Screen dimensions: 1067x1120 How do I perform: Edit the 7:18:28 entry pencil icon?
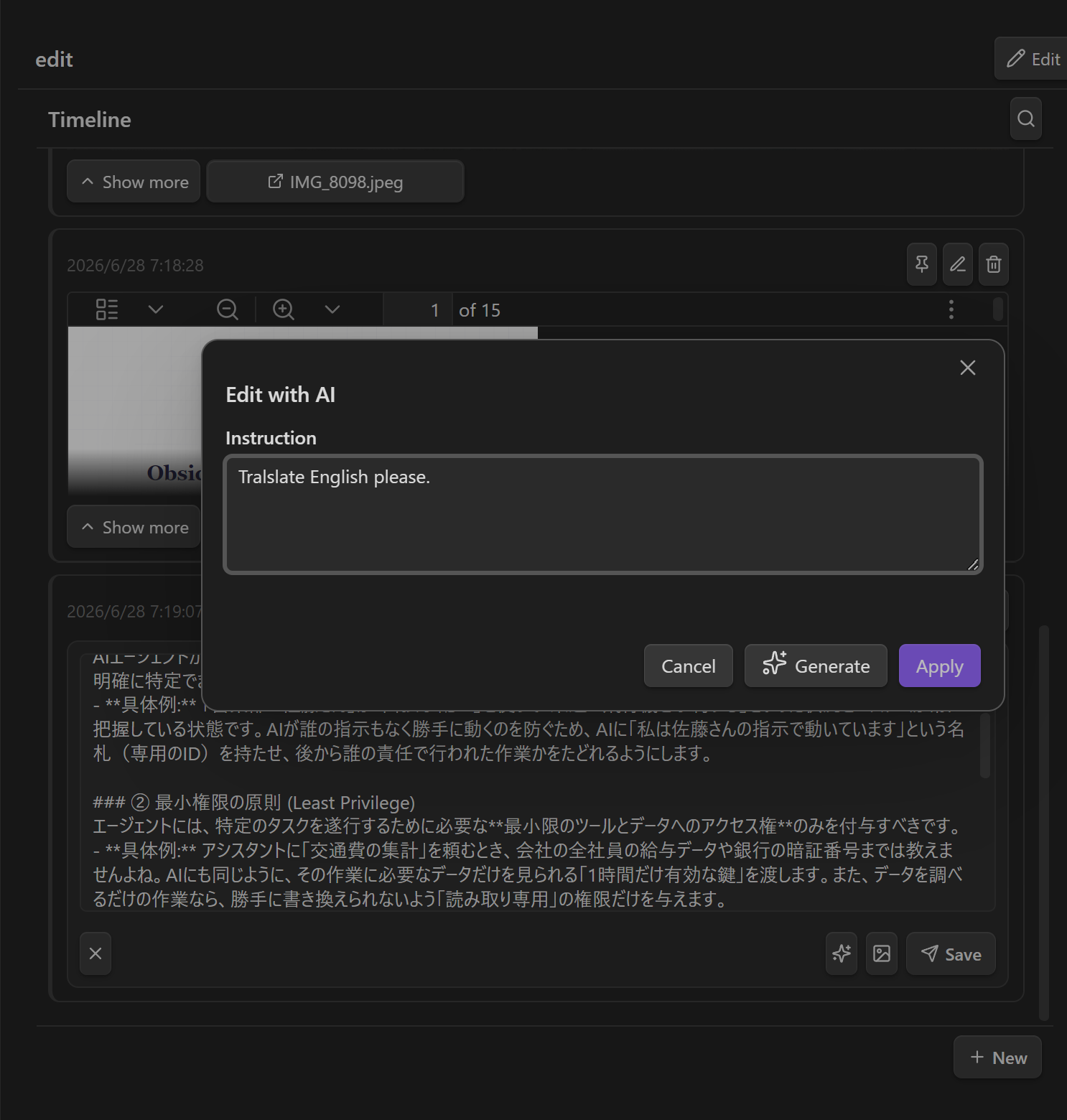tap(958, 264)
